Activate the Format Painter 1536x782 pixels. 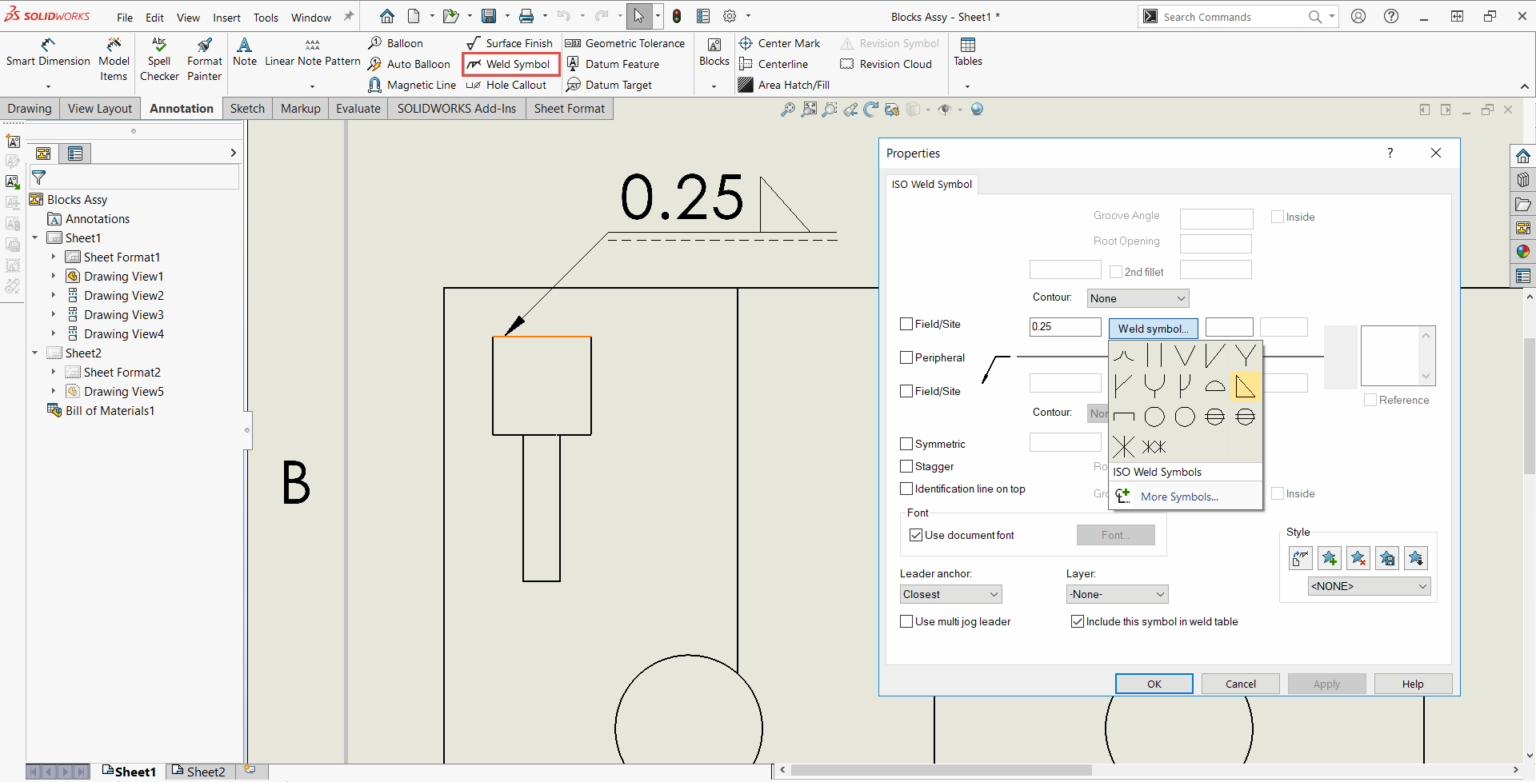204,58
